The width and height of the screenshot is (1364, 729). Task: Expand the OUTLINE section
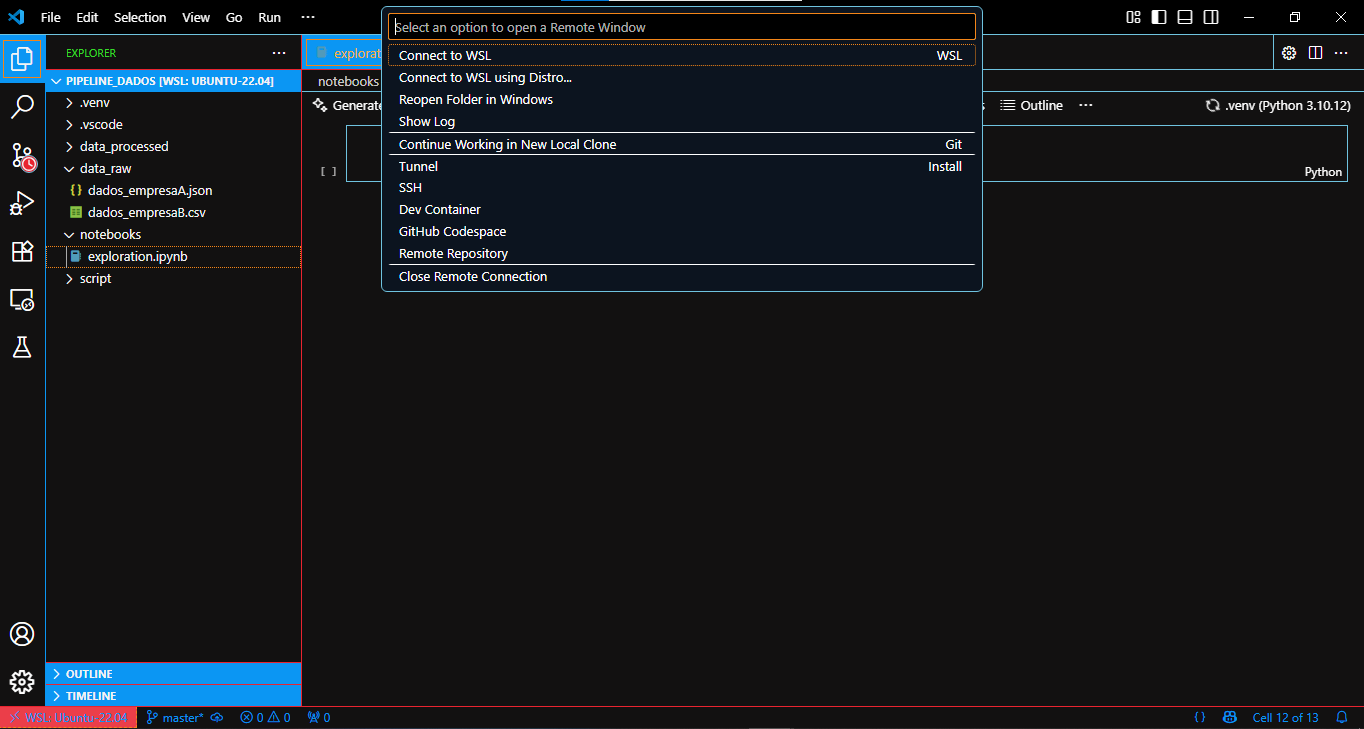click(x=173, y=674)
